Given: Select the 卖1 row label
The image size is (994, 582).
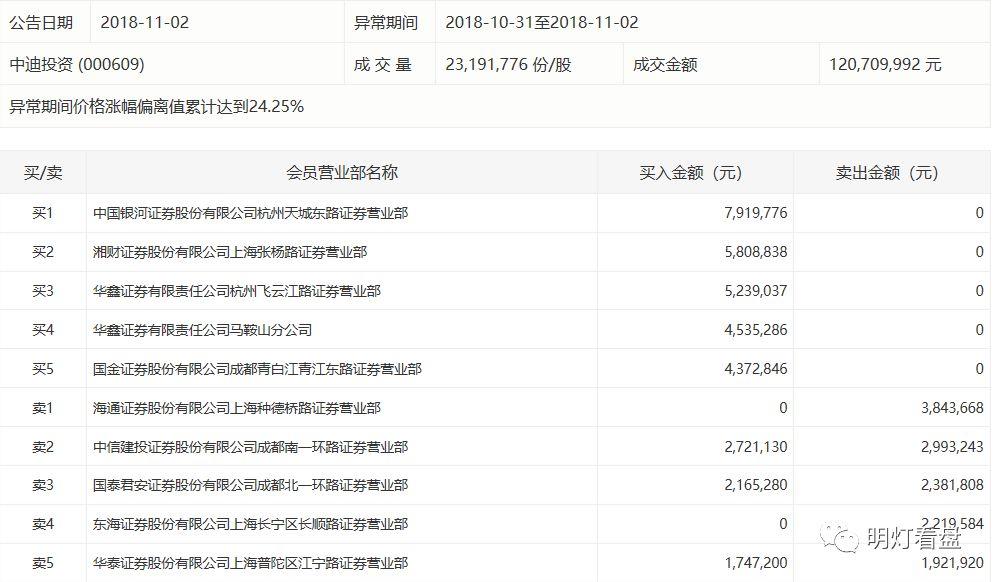Looking at the screenshot, I should [x=42, y=408].
